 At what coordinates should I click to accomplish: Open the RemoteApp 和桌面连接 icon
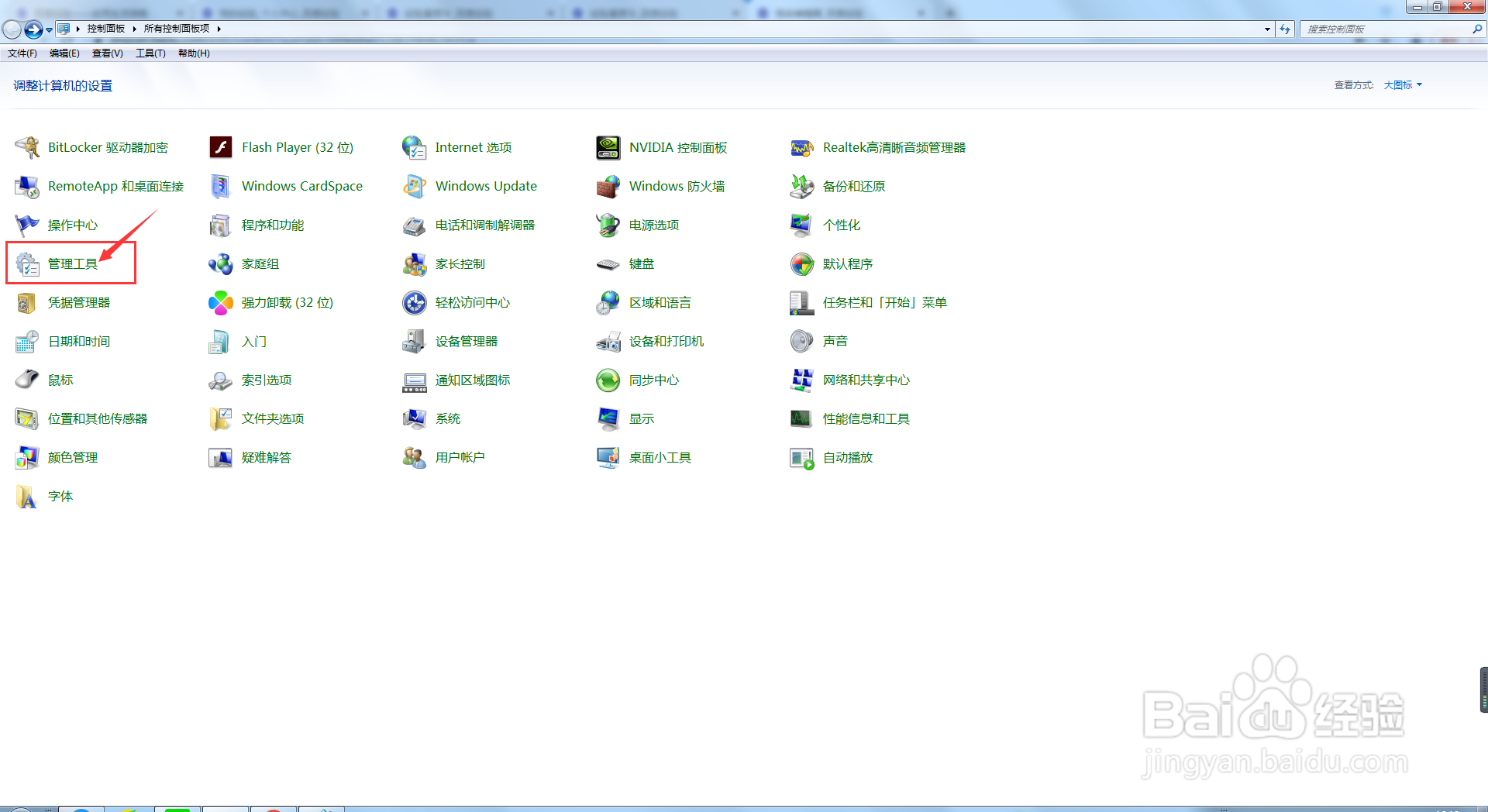point(27,186)
